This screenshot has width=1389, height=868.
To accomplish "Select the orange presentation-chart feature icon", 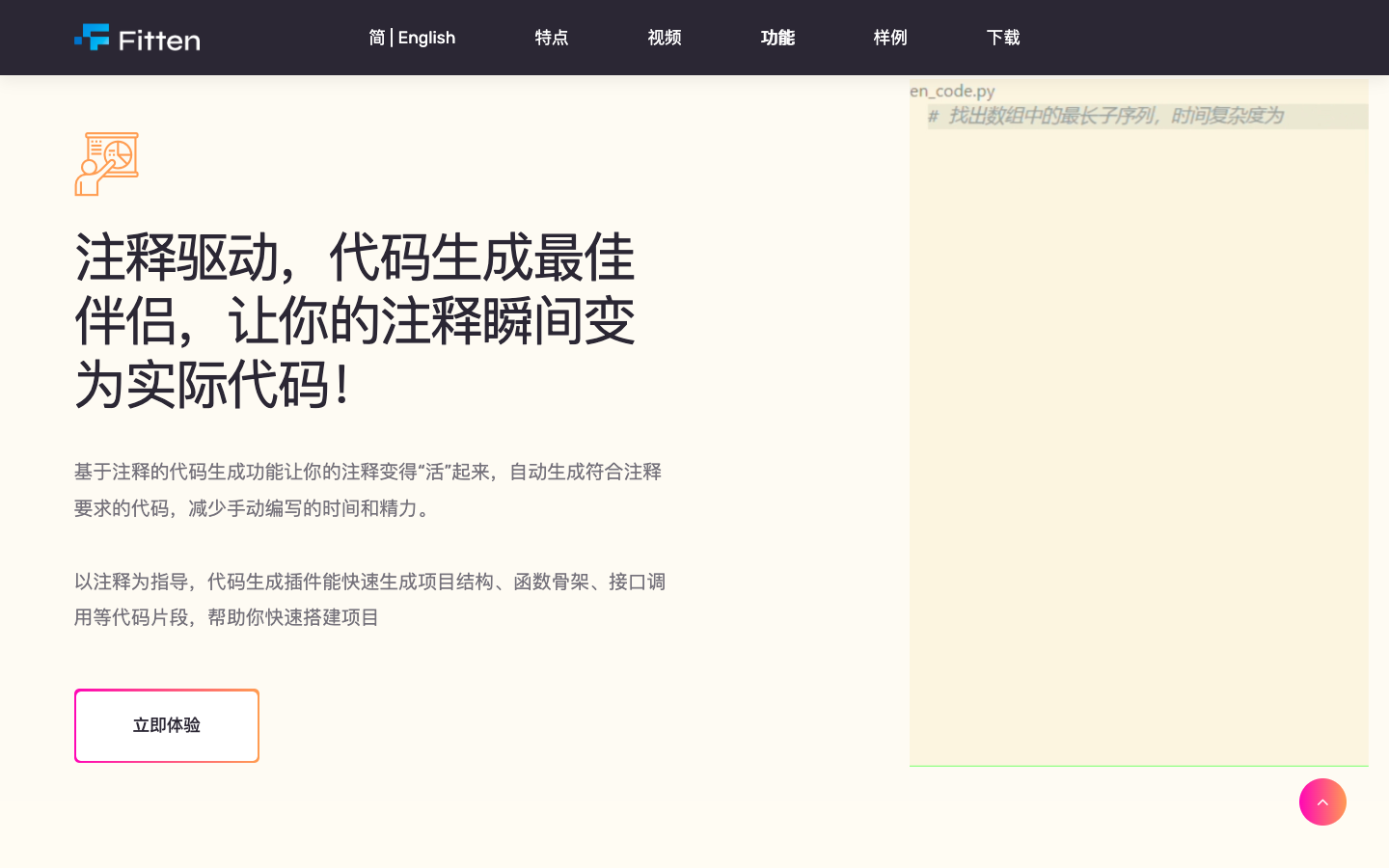I will 106,162.
